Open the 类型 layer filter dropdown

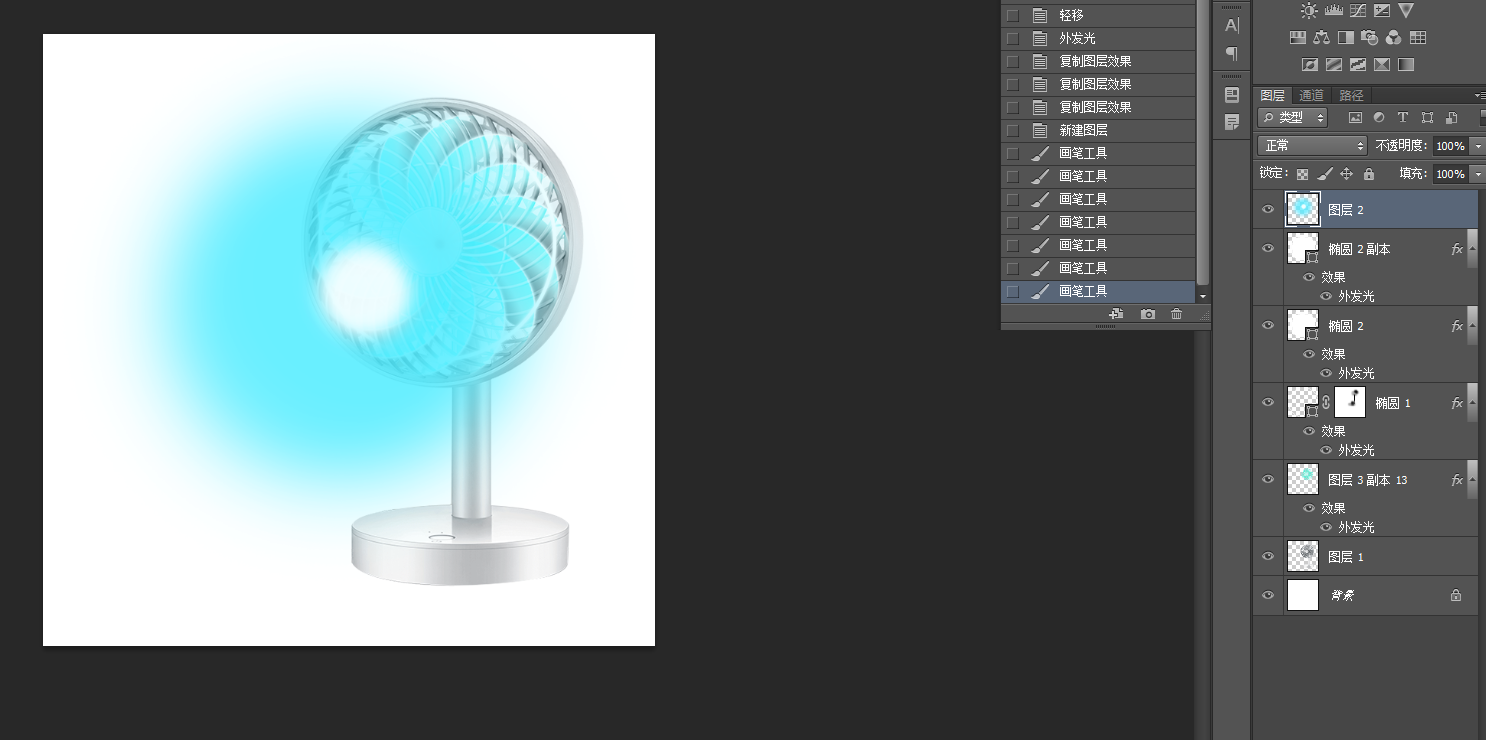pos(1292,118)
